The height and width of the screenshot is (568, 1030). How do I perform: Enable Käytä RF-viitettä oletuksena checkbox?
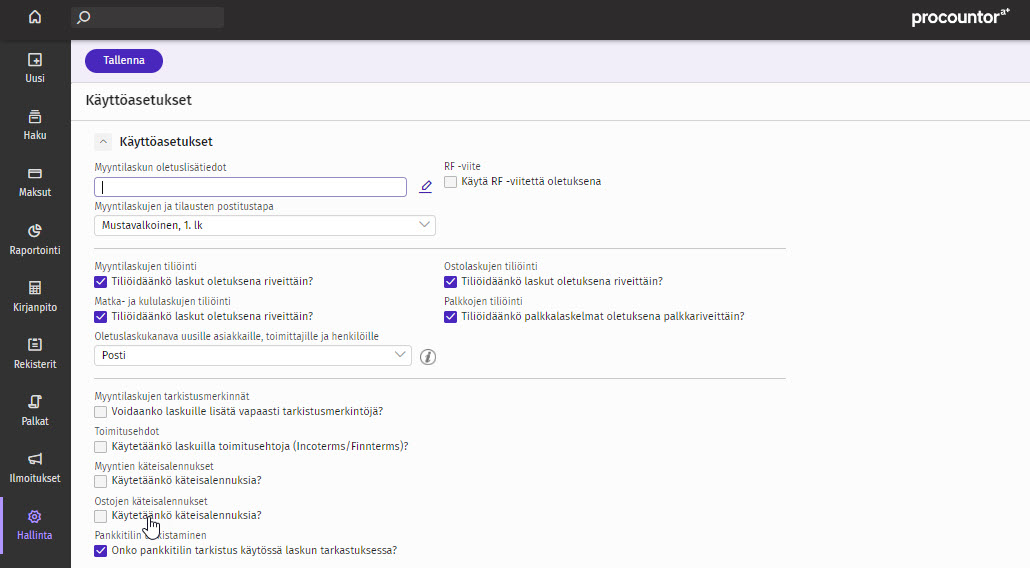(451, 182)
